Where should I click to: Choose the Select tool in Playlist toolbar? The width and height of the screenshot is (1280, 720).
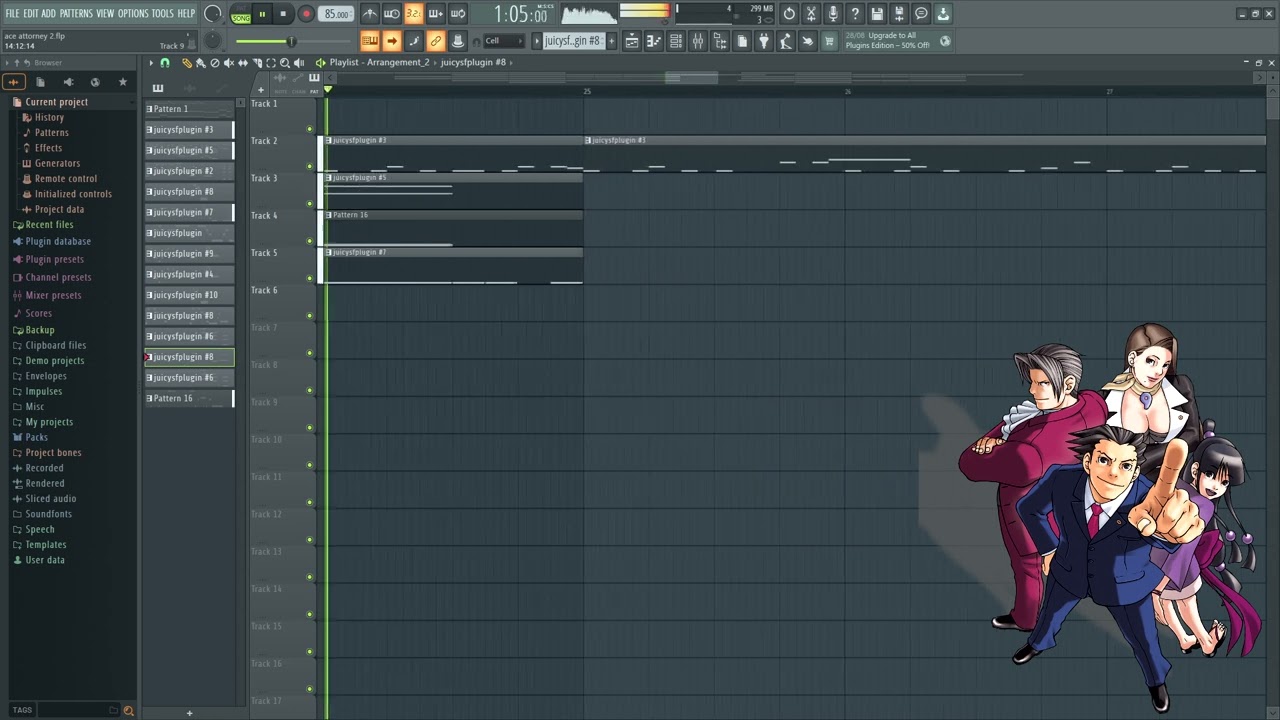pos(271,63)
